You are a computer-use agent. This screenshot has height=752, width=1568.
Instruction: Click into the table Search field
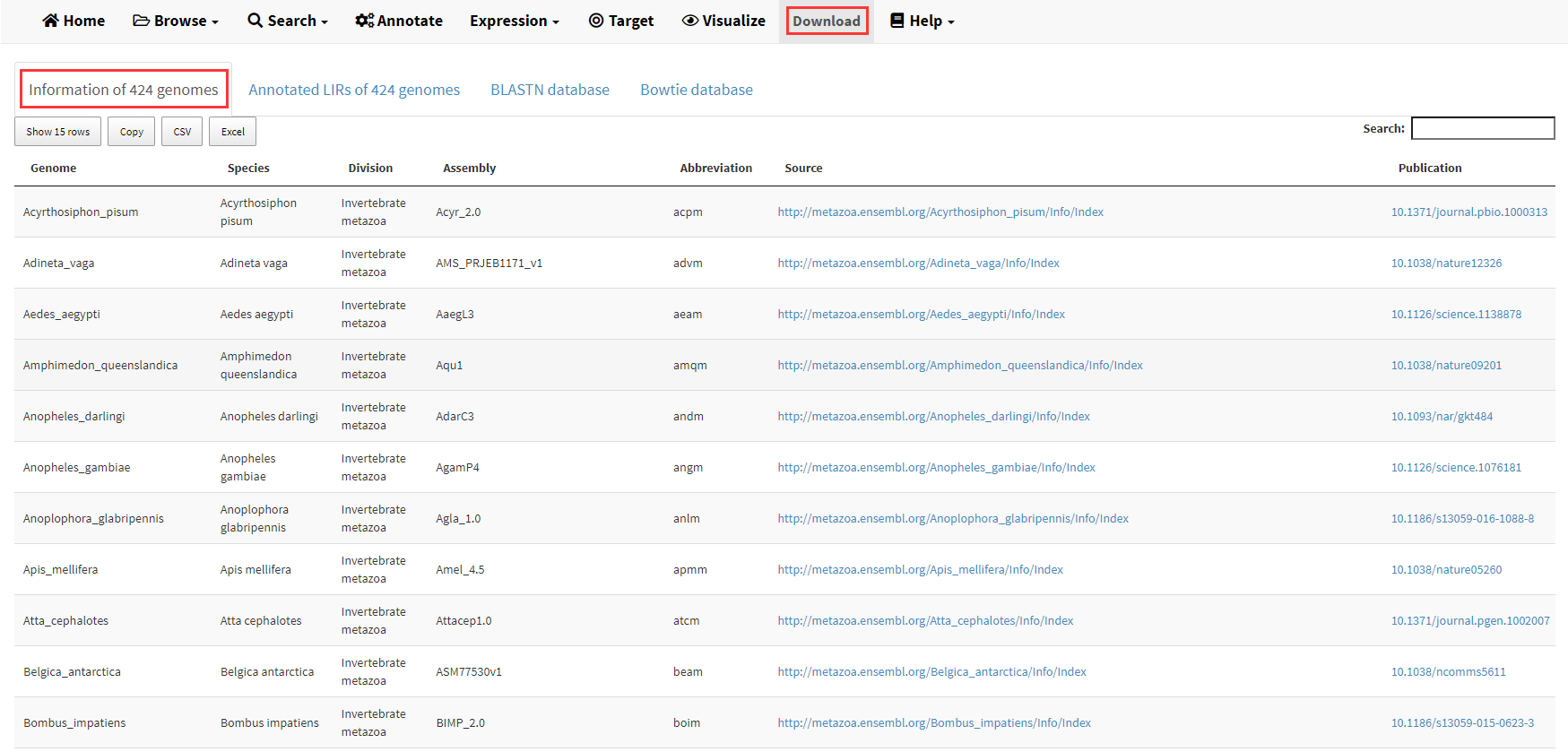1482,129
